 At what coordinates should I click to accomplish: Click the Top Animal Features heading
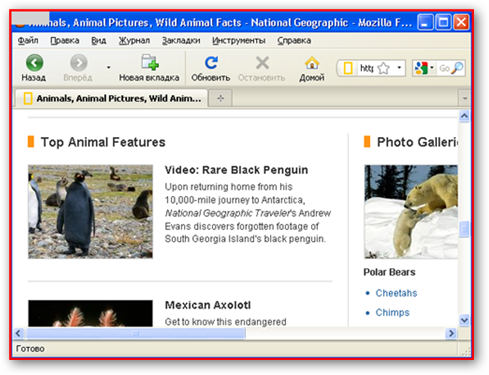click(x=103, y=142)
